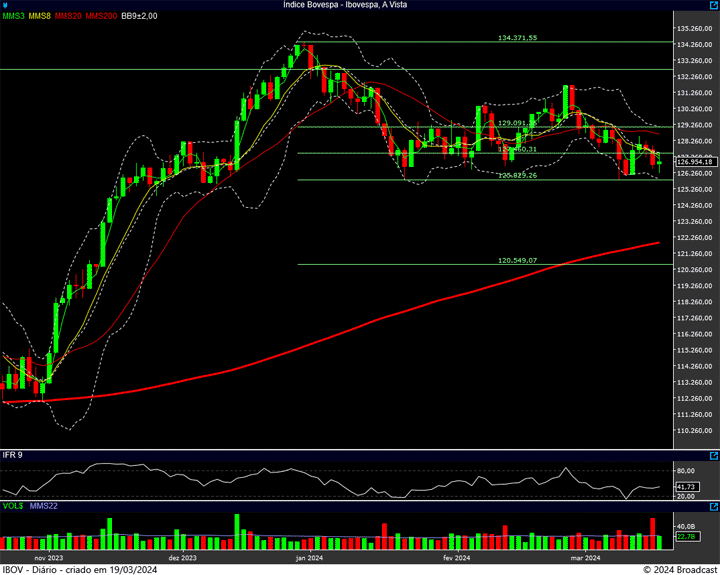Click the pin icon at top-right corner

pyautogui.click(x=713, y=5)
